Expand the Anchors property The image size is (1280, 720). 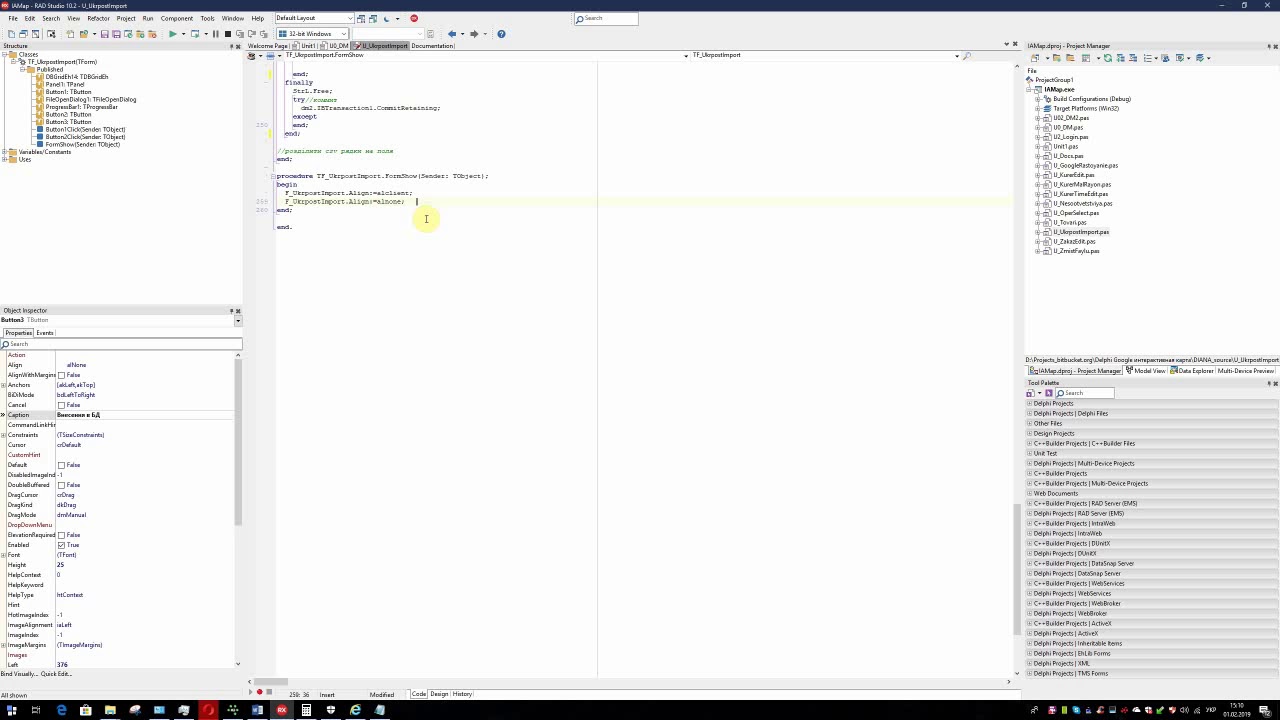(3, 385)
